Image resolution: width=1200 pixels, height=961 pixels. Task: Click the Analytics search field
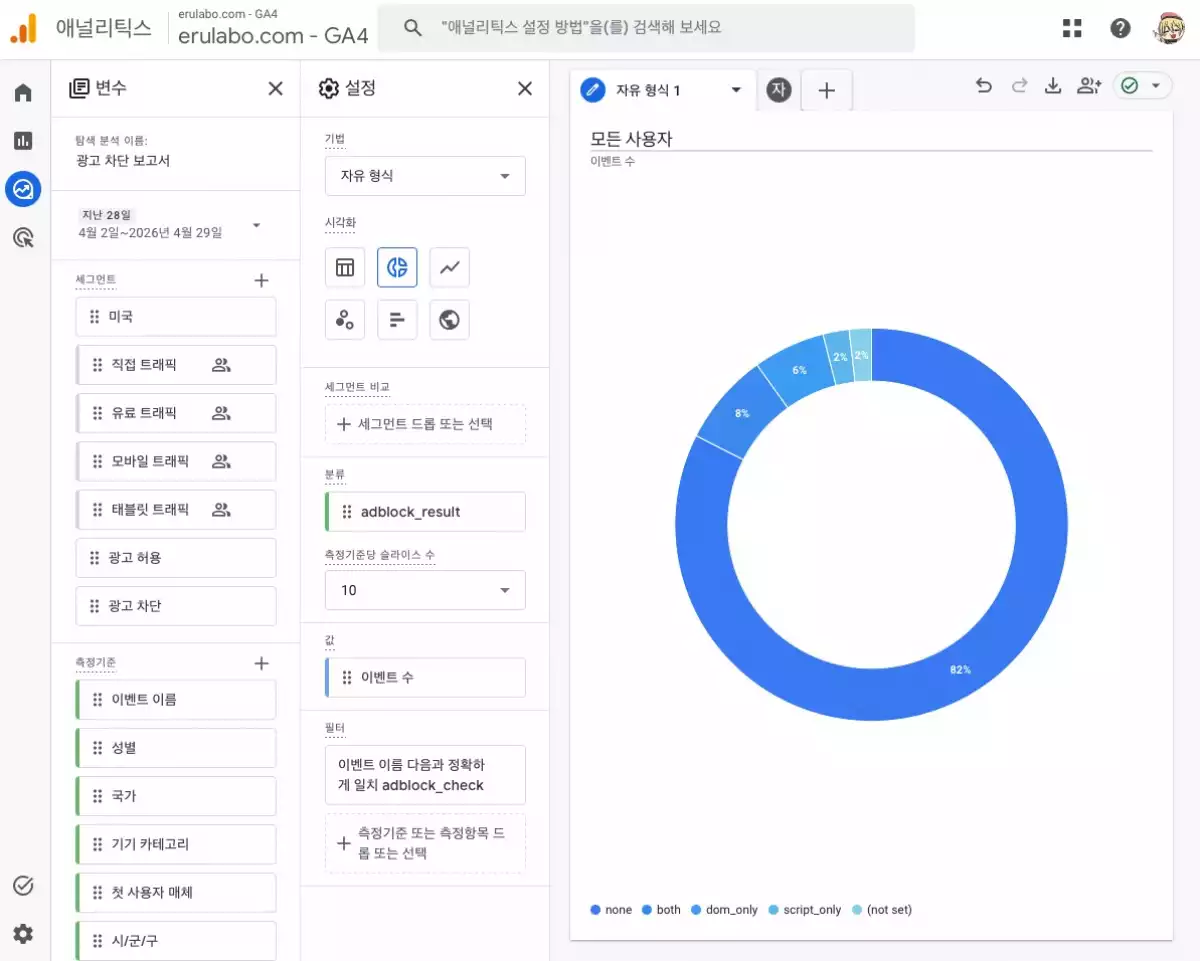tap(660, 28)
